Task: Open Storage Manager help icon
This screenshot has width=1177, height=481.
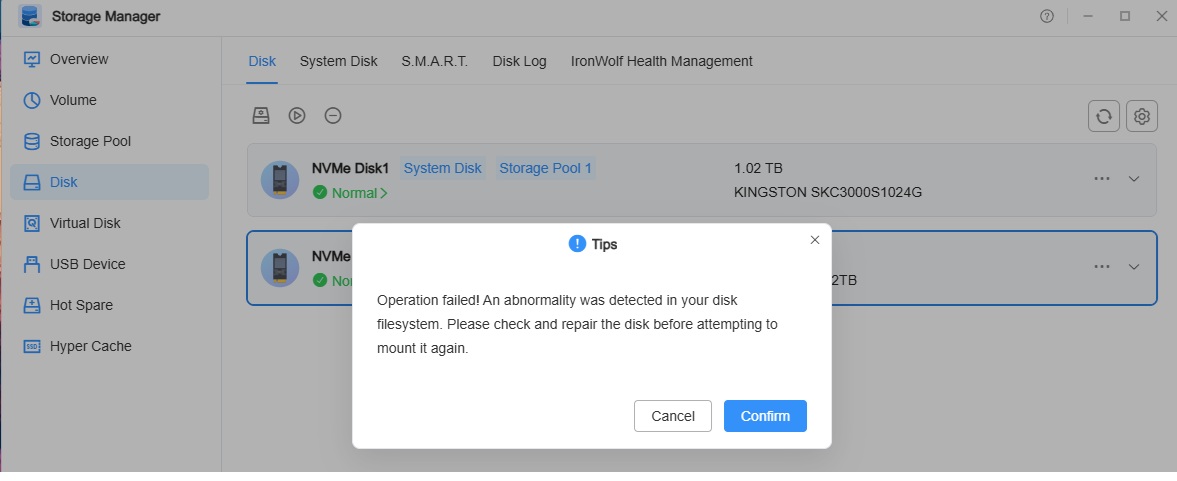Action: (x=1047, y=17)
